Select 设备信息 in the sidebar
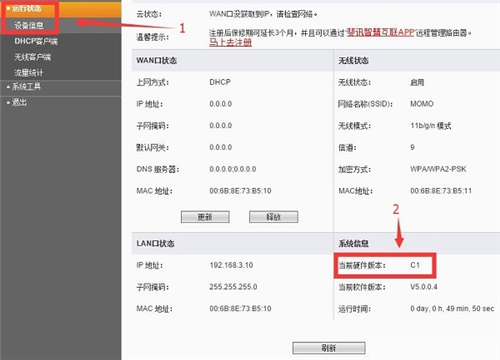 point(29,25)
